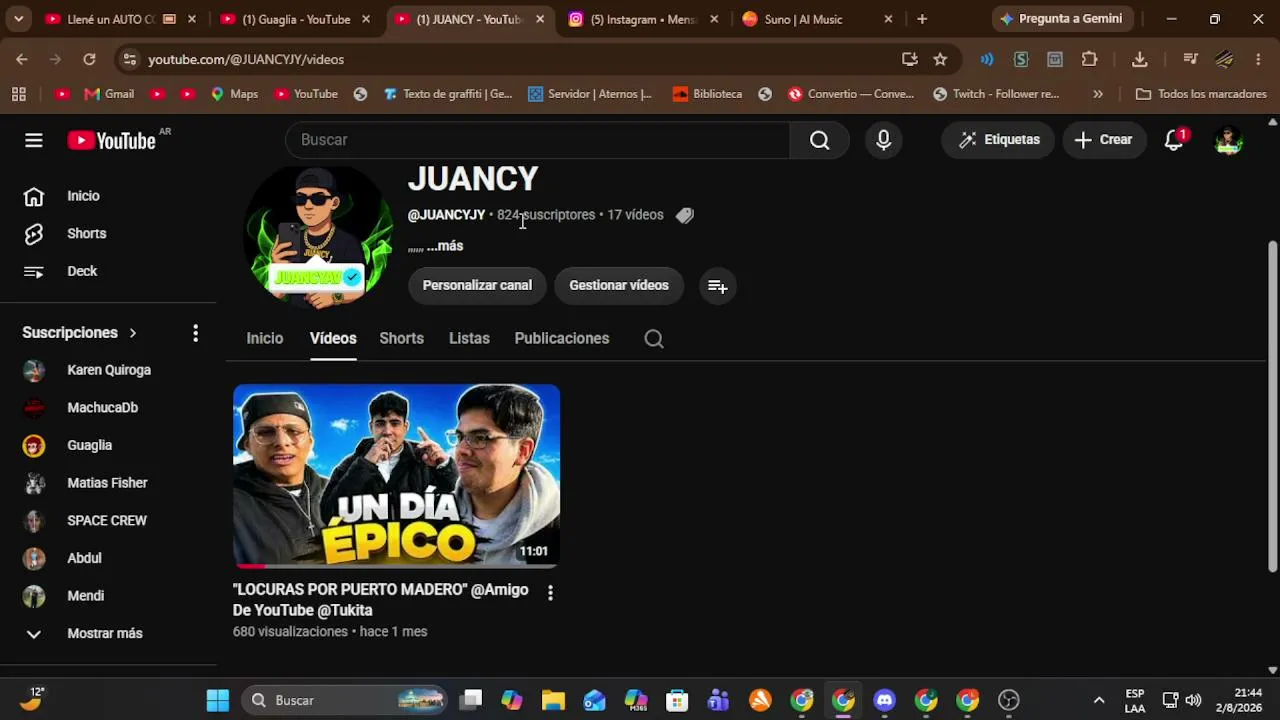This screenshot has height=720, width=1280.
Task: Open the notifications bell
Action: (x=1175, y=140)
